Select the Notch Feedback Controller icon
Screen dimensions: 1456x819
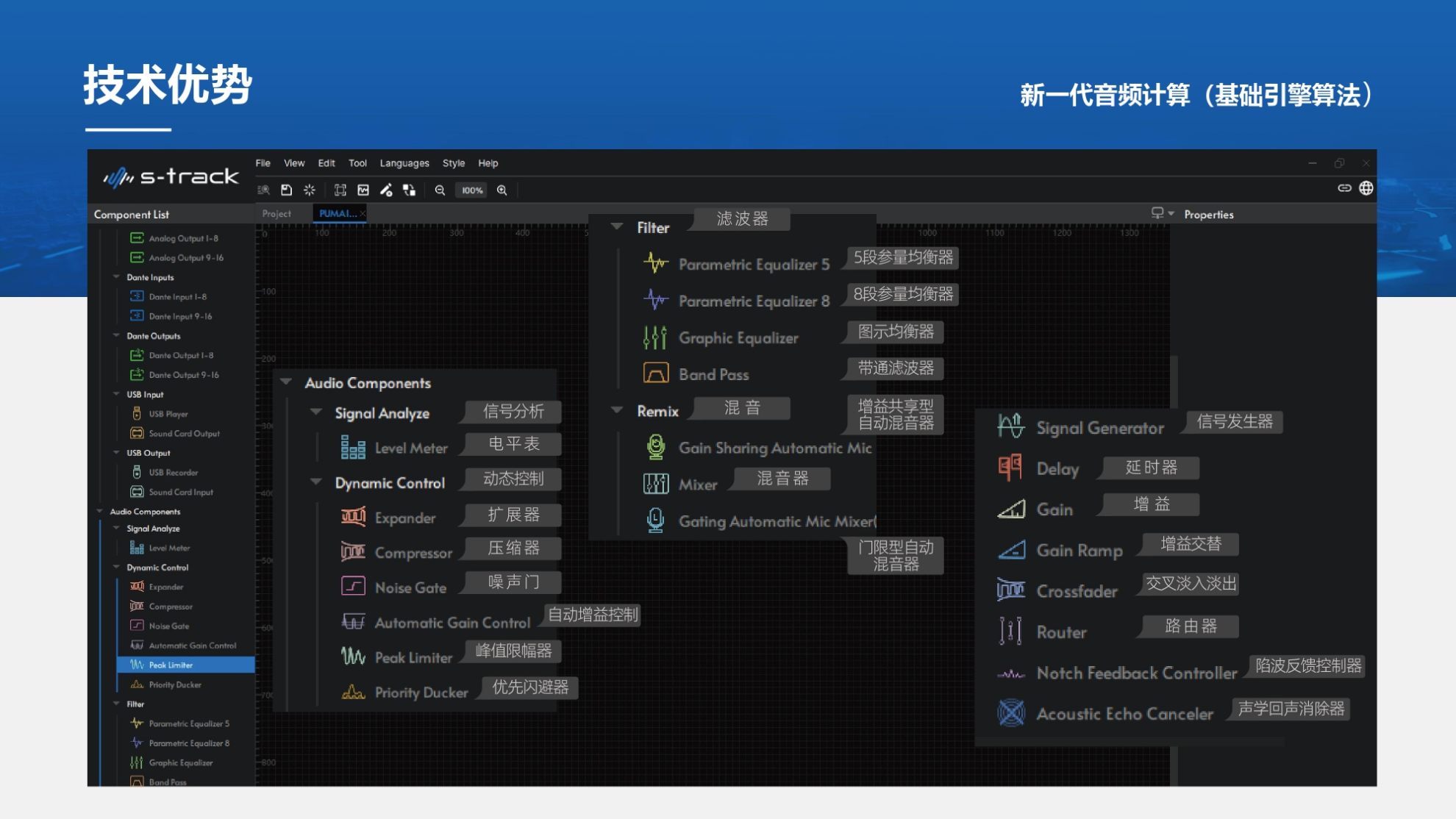pyautogui.click(x=1010, y=672)
